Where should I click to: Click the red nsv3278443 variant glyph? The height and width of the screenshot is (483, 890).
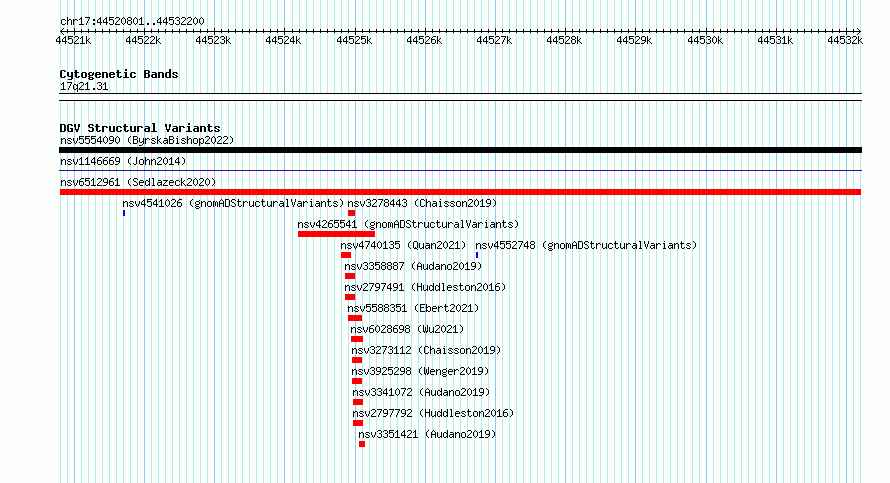click(x=351, y=213)
